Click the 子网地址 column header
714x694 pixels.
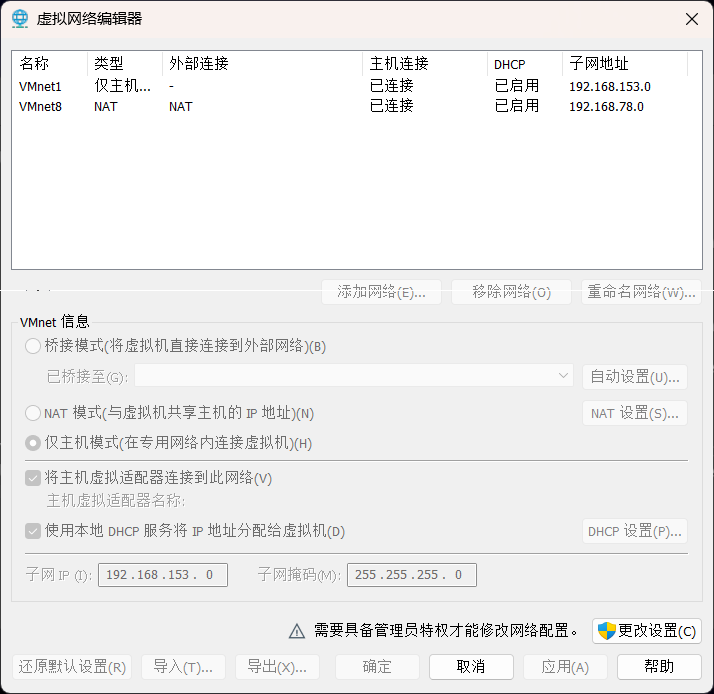pyautogui.click(x=625, y=64)
